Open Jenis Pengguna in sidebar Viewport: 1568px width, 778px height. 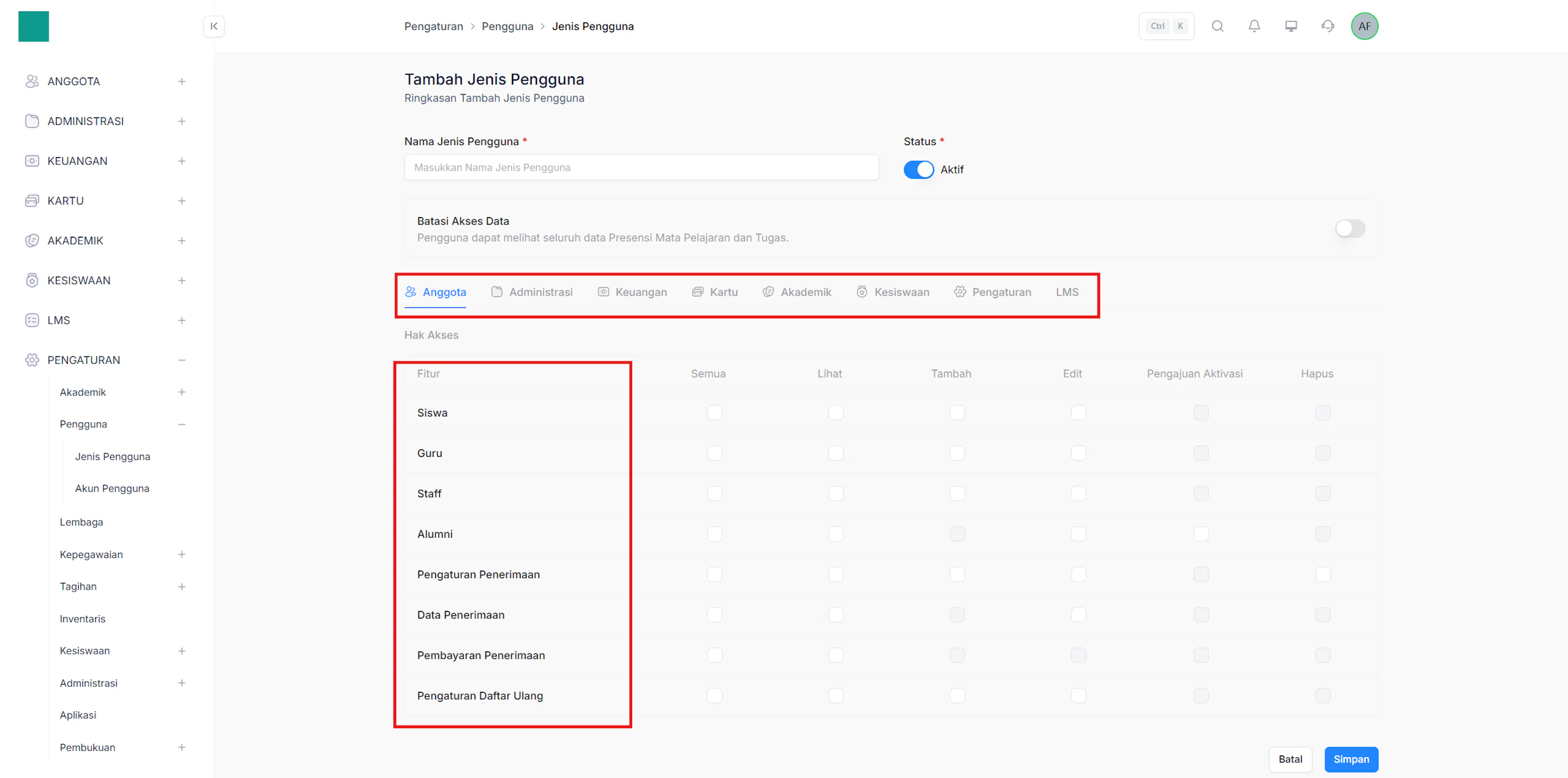113,456
